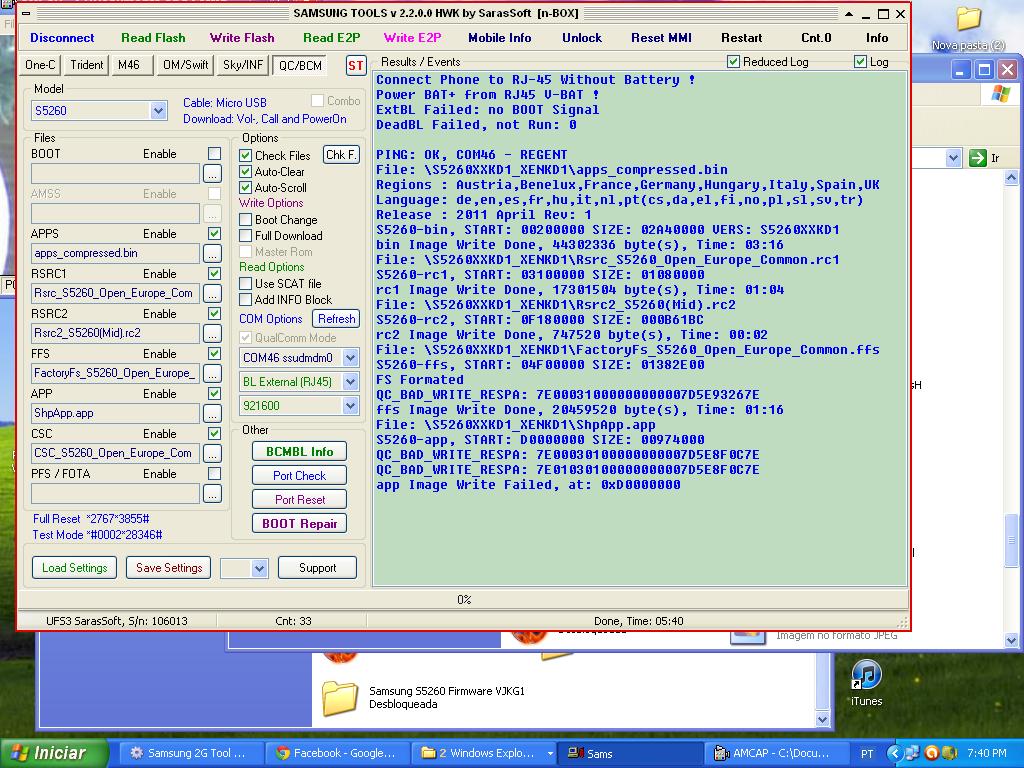
Task: Open the dropdown beside Save Settings
Action: (259, 568)
